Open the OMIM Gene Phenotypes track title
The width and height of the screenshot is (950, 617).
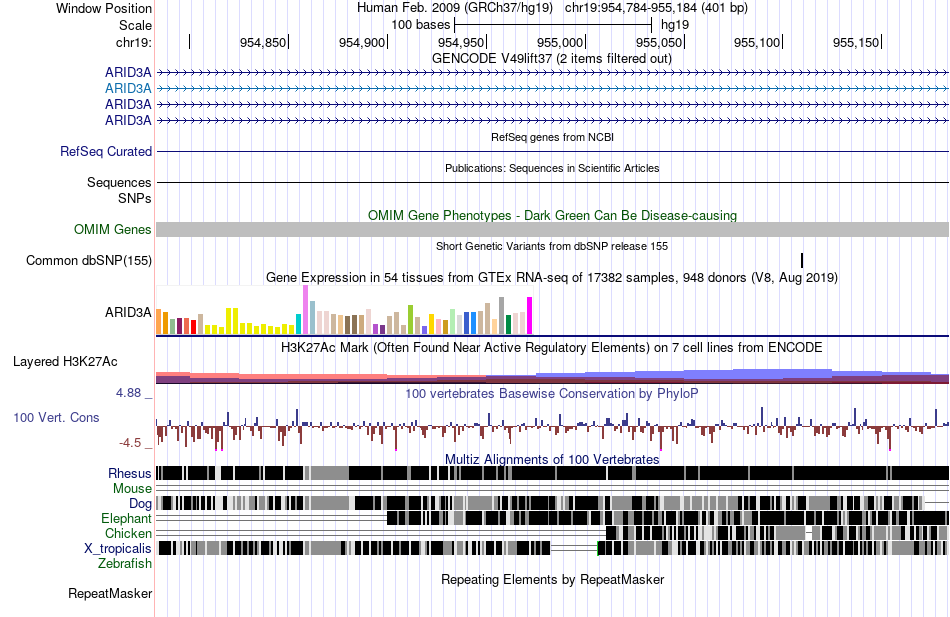[x=552, y=215]
